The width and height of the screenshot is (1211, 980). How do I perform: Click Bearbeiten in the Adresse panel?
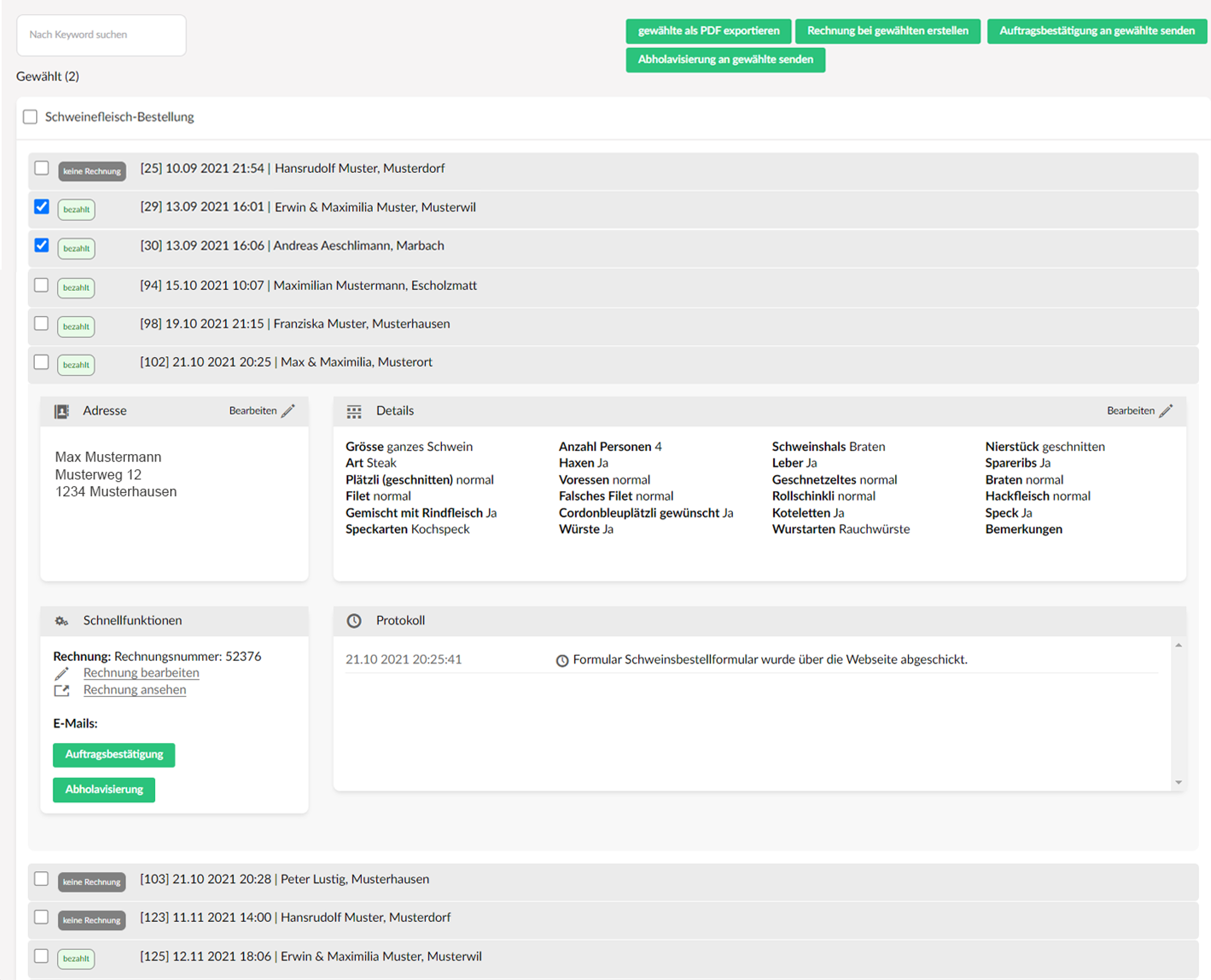pos(253,411)
